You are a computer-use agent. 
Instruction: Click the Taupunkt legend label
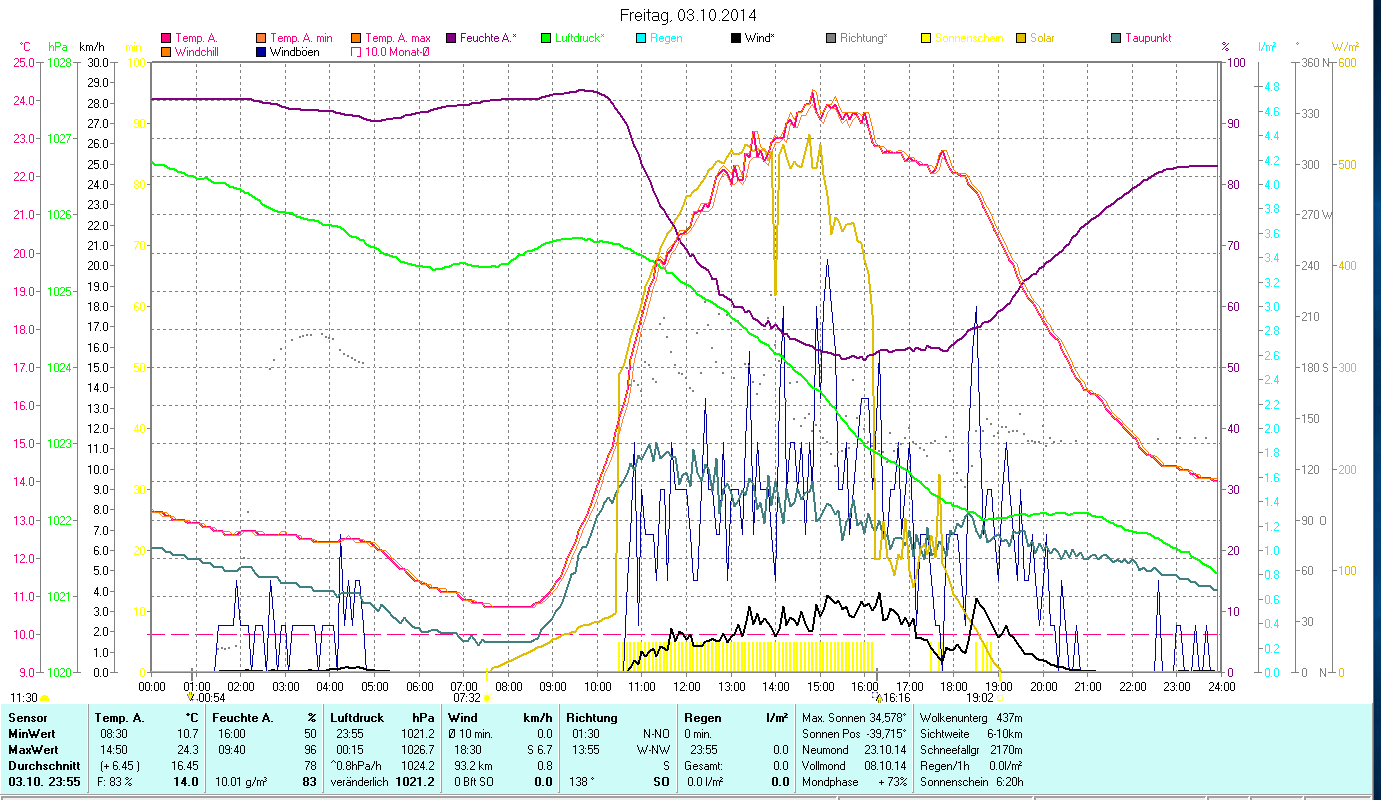click(x=1148, y=39)
